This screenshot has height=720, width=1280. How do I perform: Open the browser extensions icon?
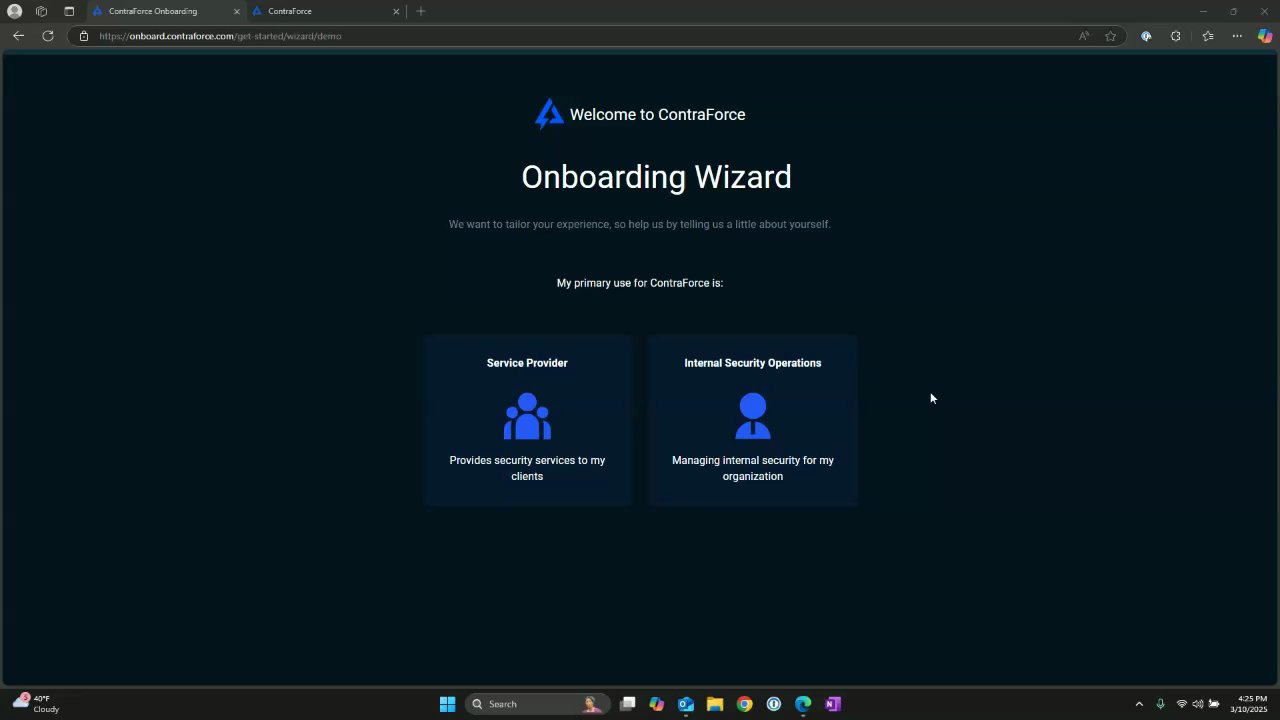(x=1176, y=36)
